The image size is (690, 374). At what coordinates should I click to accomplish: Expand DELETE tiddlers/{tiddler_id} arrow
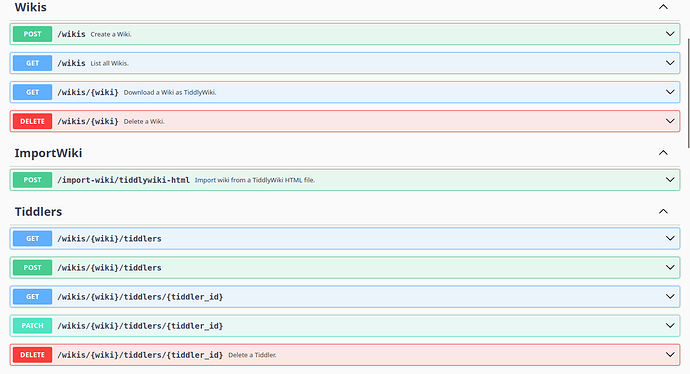(670, 355)
